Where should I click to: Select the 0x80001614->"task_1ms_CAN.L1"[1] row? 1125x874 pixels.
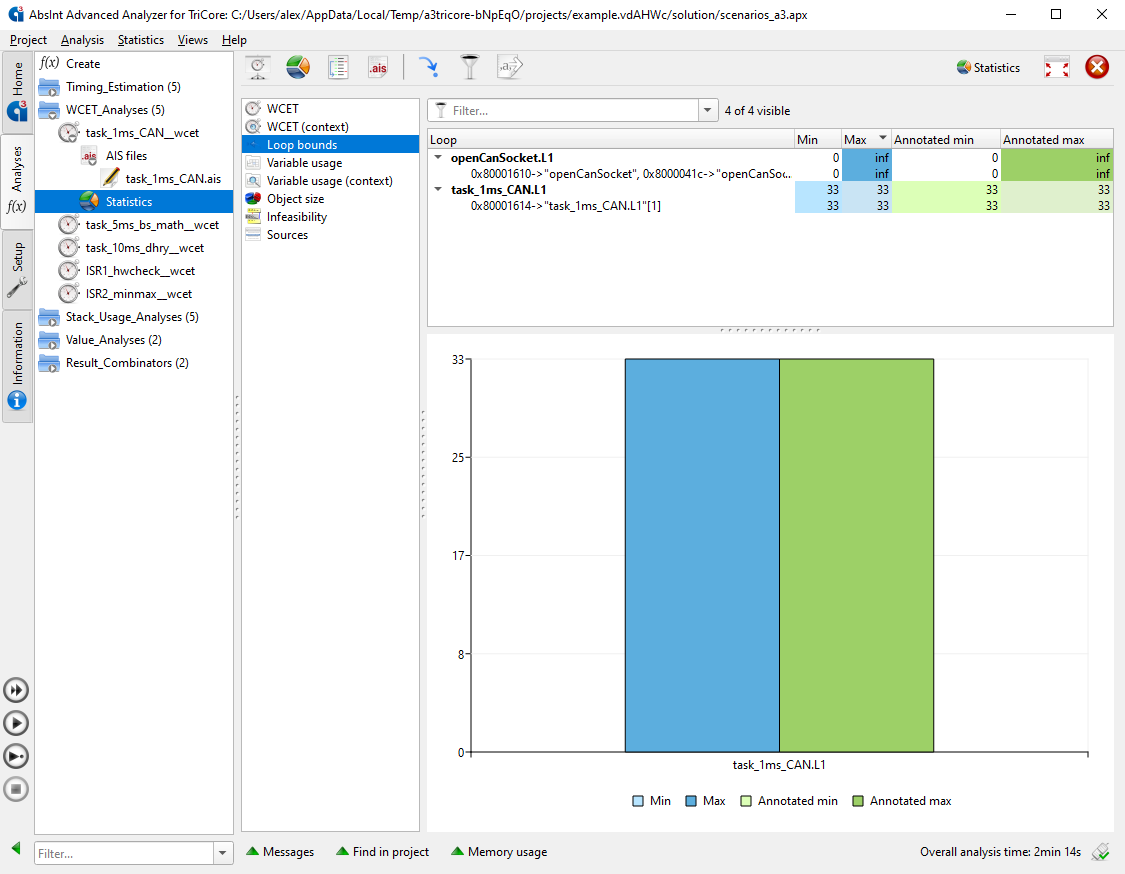point(770,206)
